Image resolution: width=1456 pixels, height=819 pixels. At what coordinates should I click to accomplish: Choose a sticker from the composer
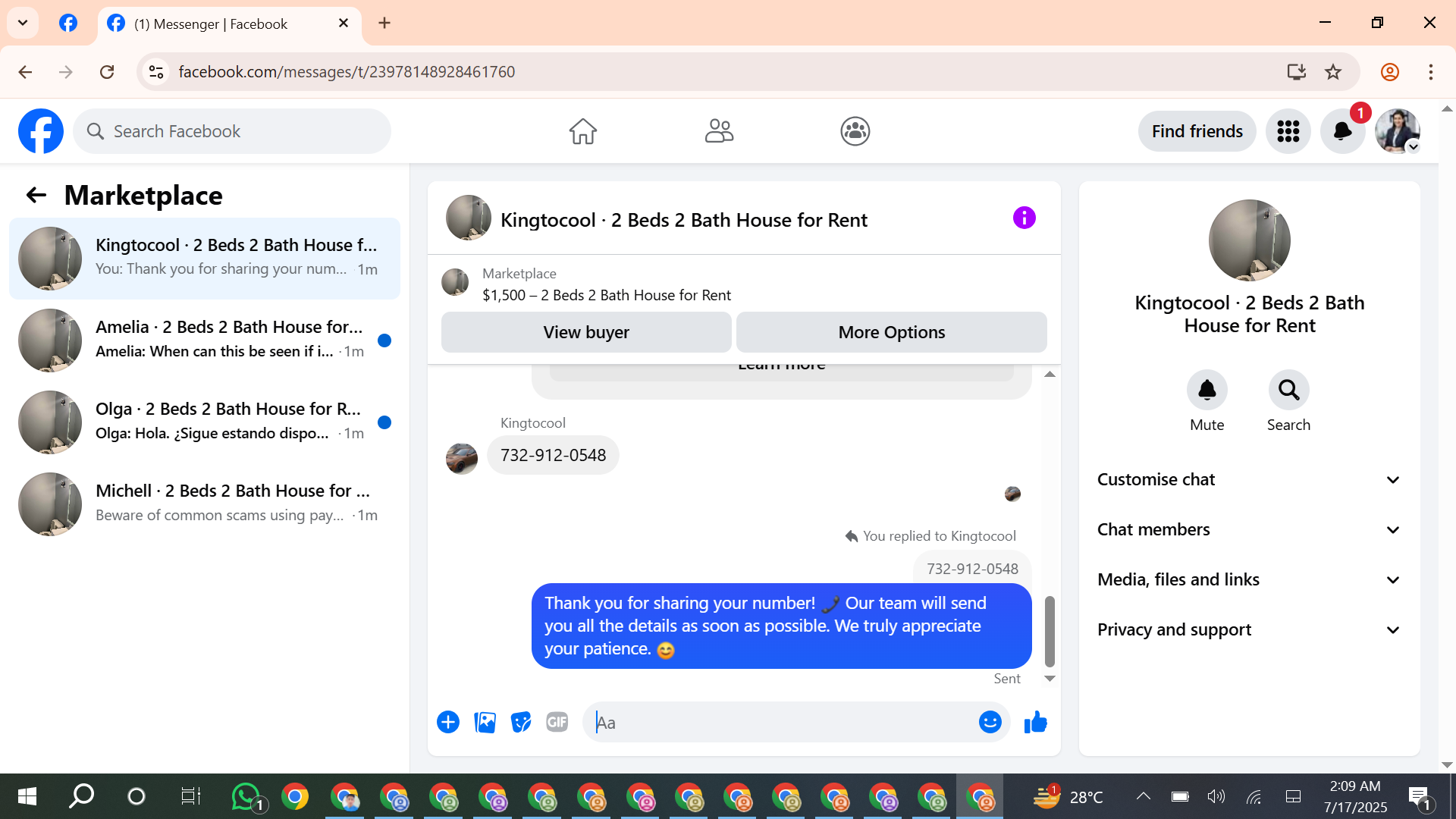click(521, 722)
